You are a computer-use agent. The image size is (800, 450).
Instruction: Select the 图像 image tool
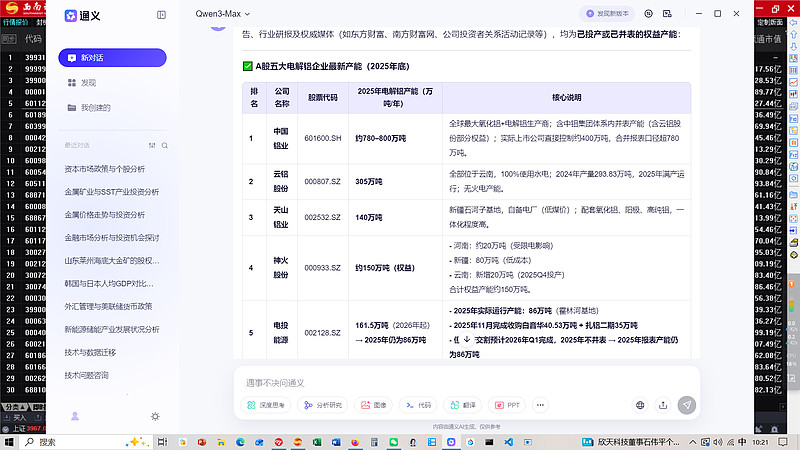(373, 405)
